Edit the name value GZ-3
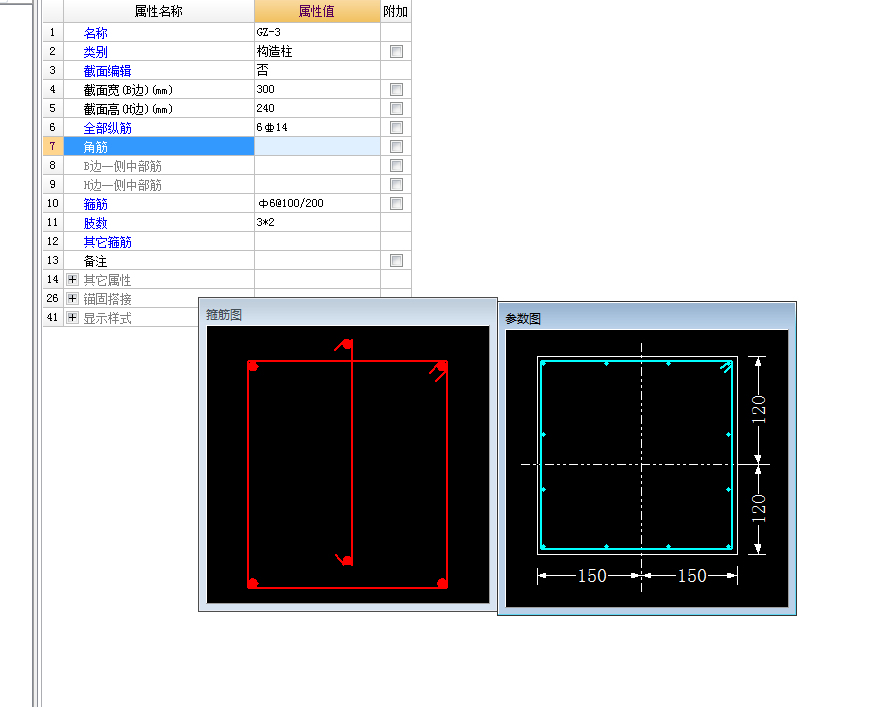Screen dimensions: 892x707 317,32
